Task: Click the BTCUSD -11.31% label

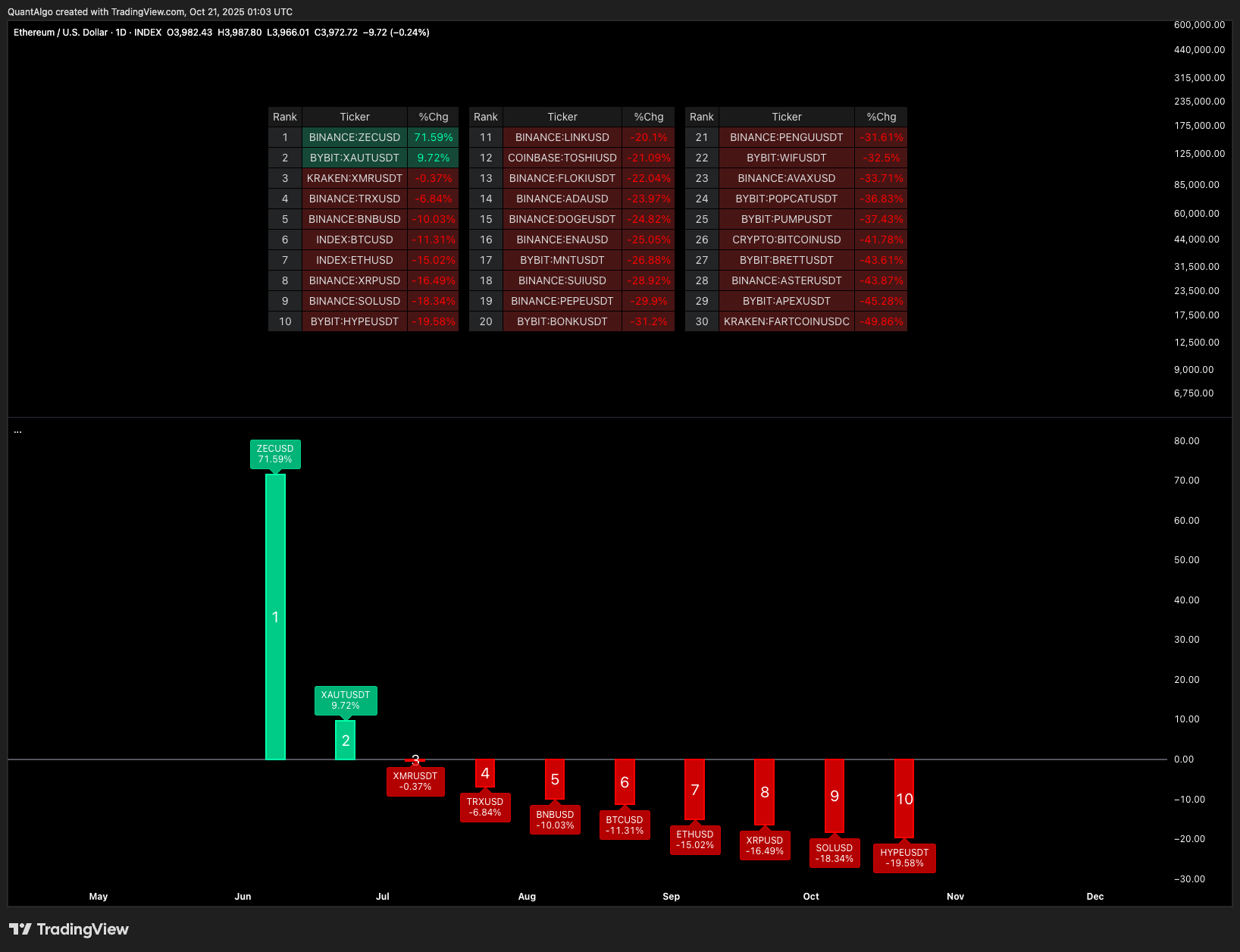Action: point(625,825)
